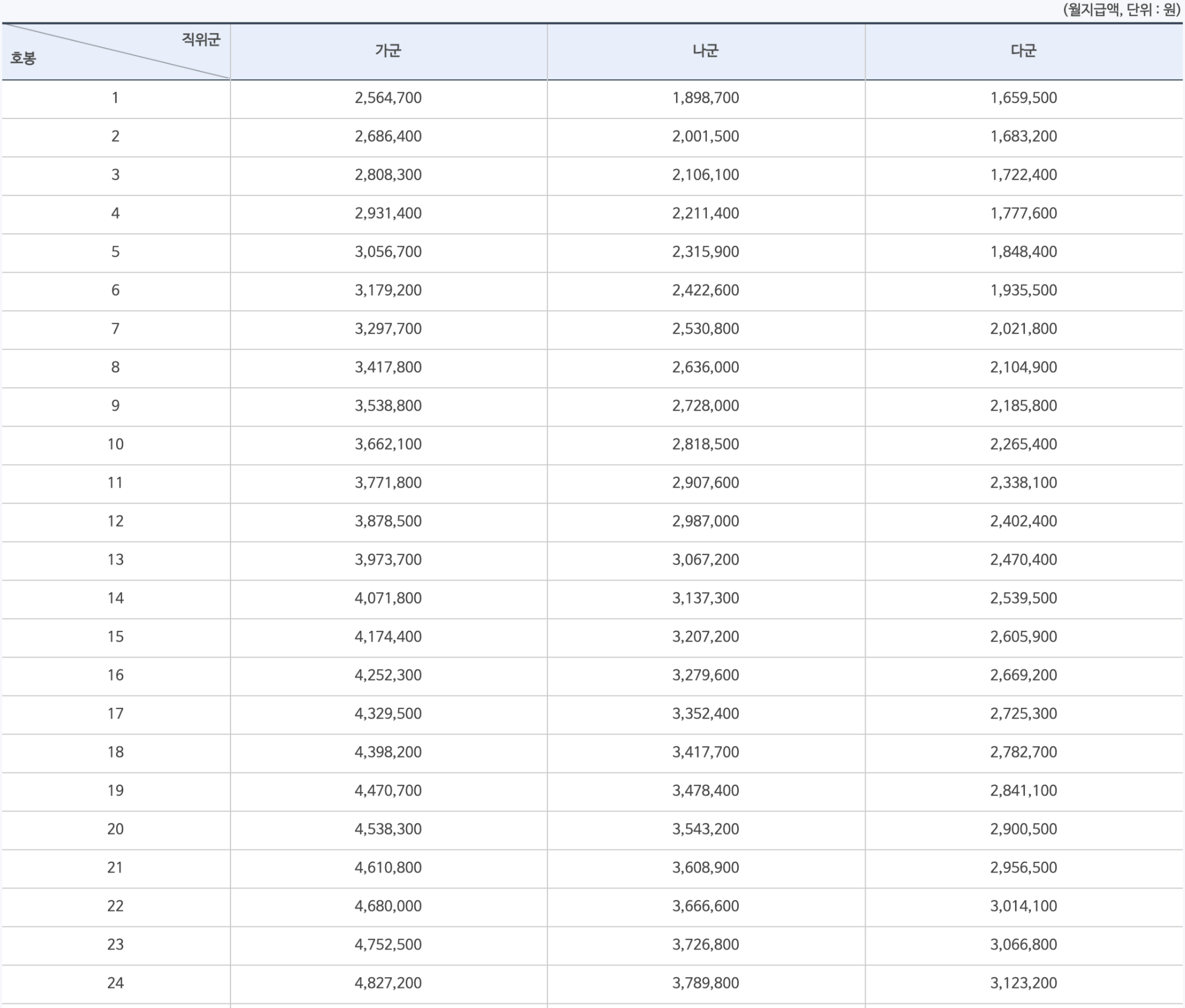1185x1008 pixels.
Task: Select the 다군 value 2,402,400
Action: 1023,521
